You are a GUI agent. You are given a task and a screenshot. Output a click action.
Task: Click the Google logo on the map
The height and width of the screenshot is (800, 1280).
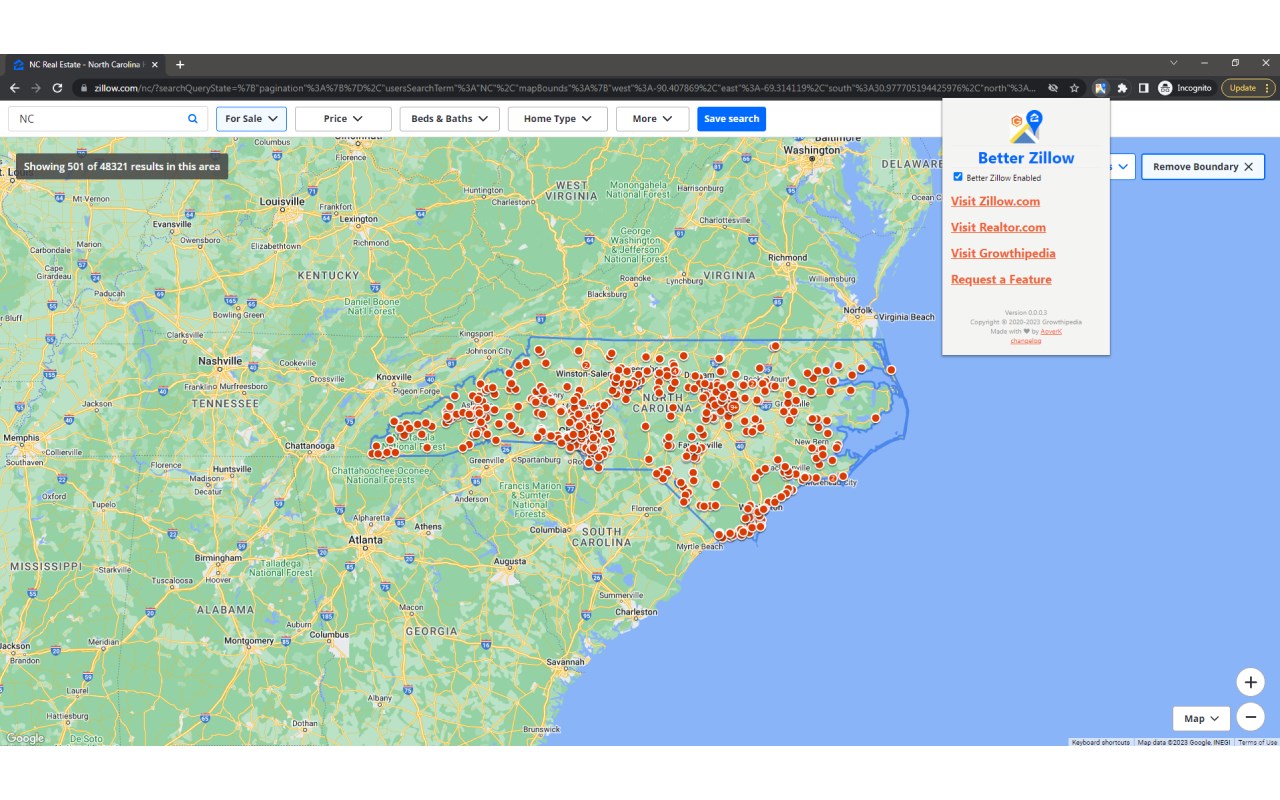click(25, 738)
